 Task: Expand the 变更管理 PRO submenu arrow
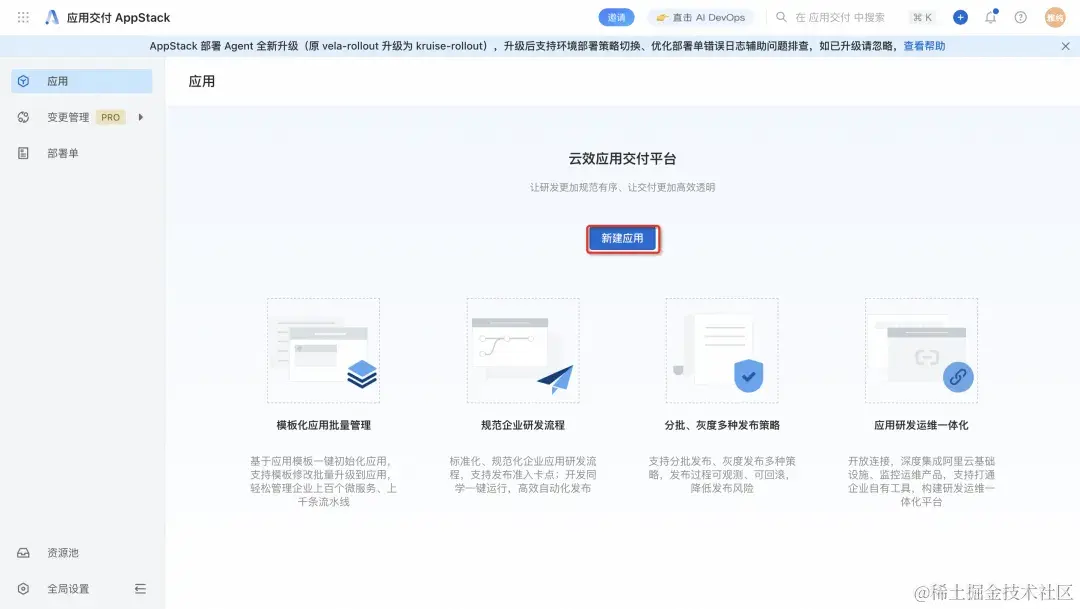(x=139, y=116)
